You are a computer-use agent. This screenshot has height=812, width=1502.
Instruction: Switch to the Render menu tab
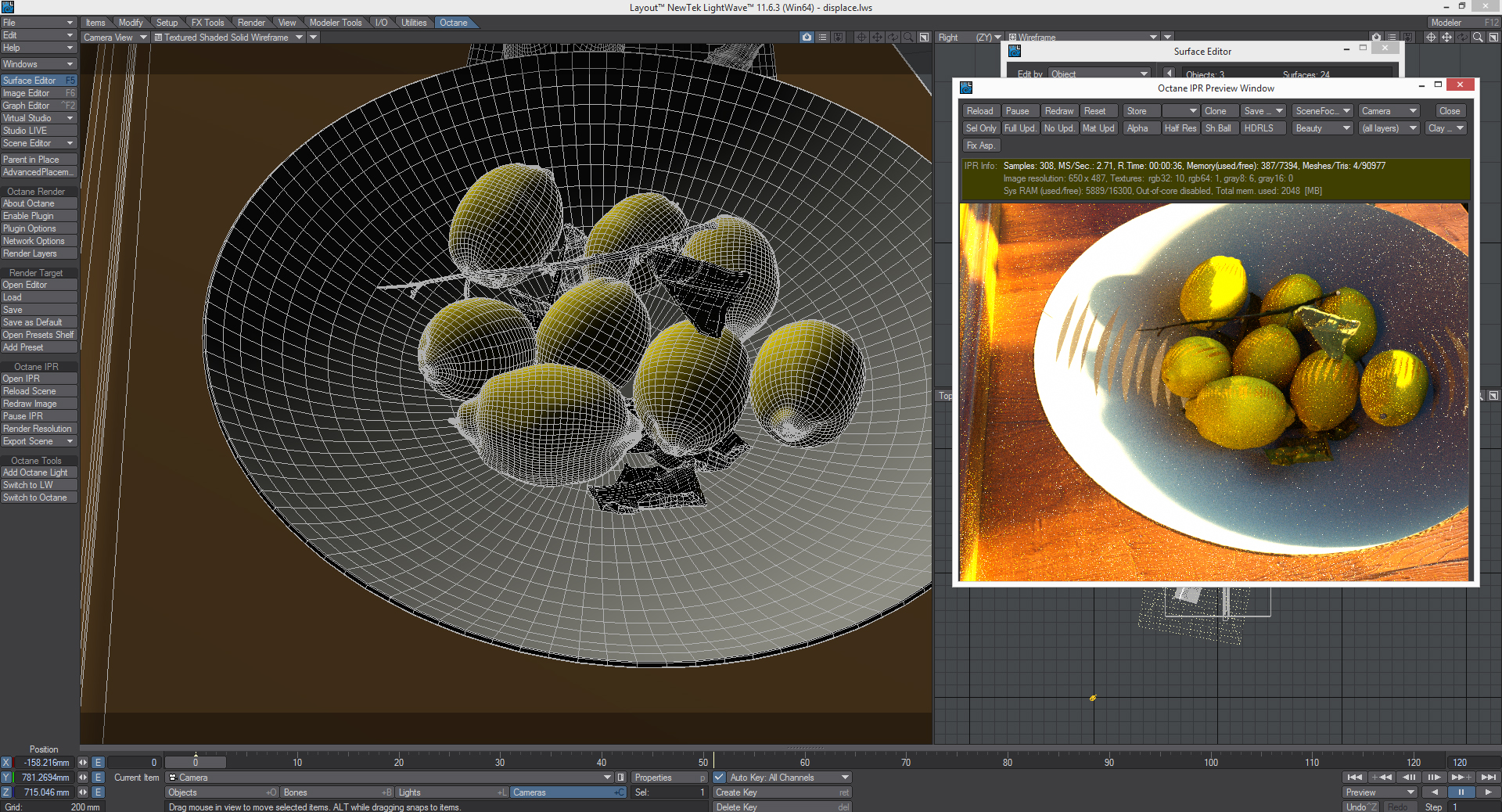click(x=251, y=23)
